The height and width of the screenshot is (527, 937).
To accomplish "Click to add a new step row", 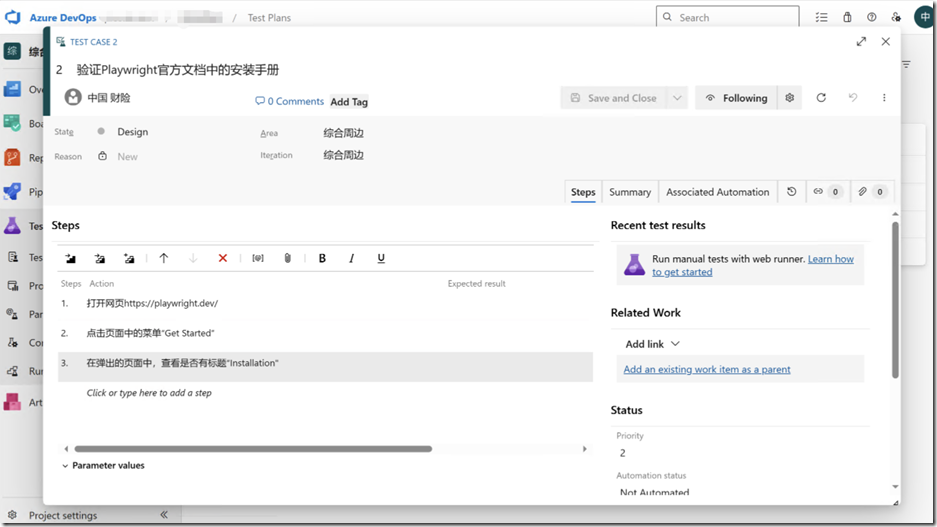I will 149,393.
